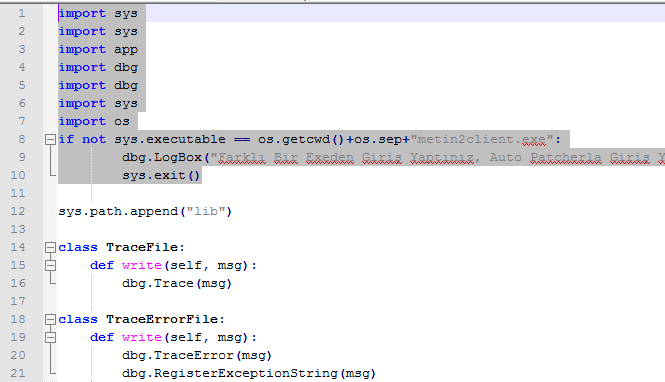The width and height of the screenshot is (665, 382).
Task: Click 'dbg.TraceError(msg)' on line 20
Action: tap(197, 355)
